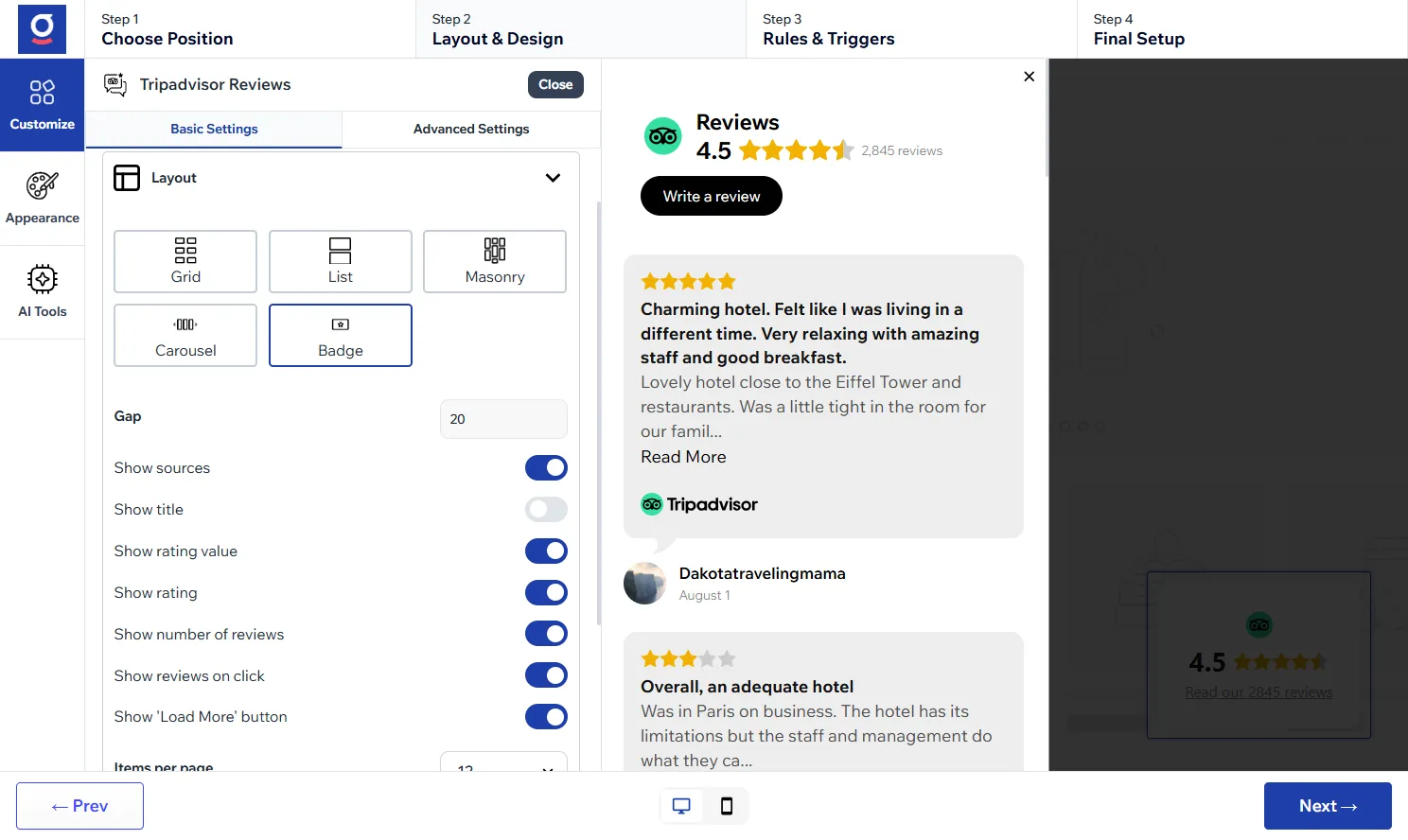
Task: Click the Tripadvisor source logo in first review
Action: [699, 504]
